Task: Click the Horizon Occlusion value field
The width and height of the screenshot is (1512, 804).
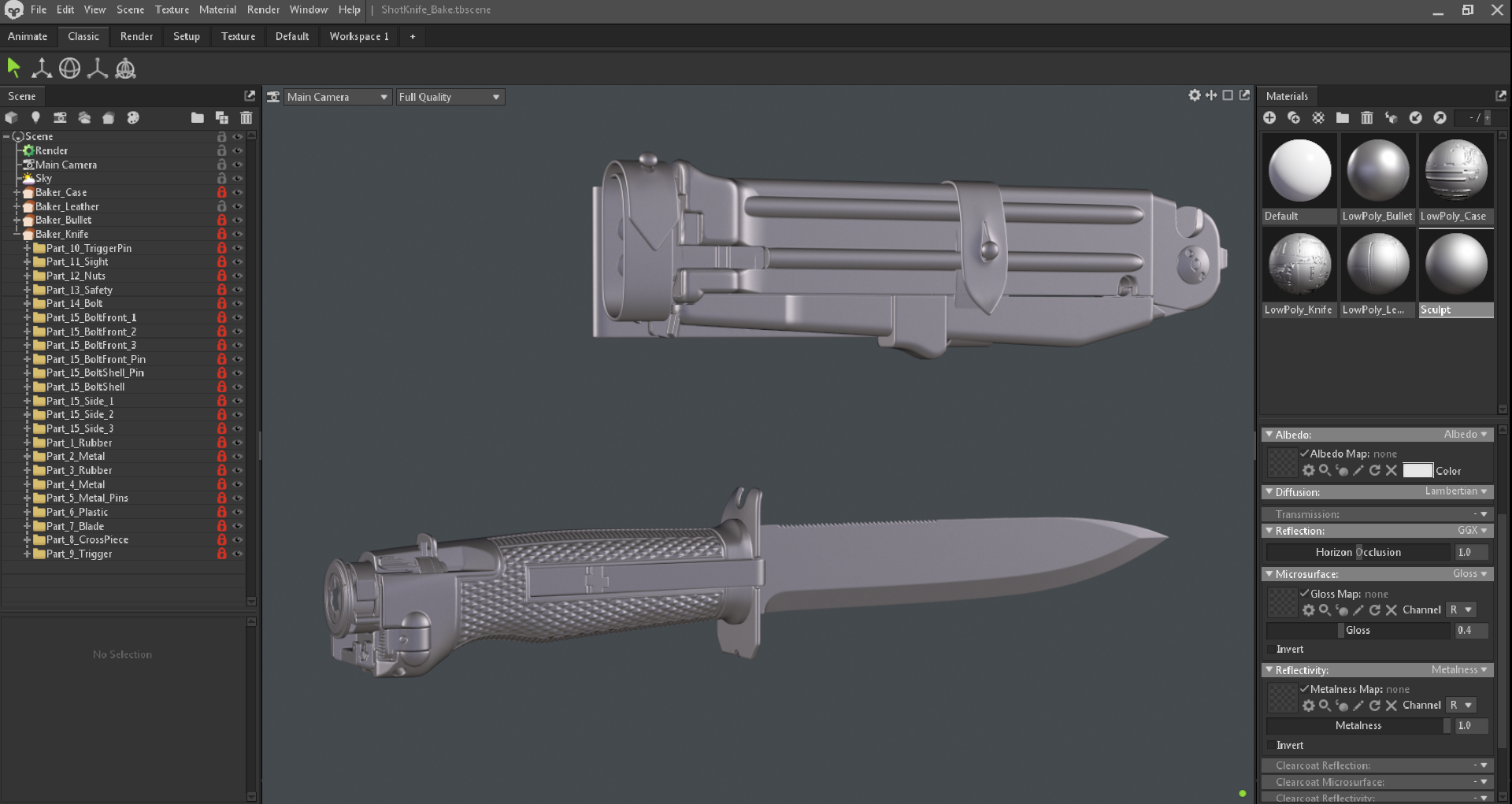Action: pyautogui.click(x=1471, y=552)
